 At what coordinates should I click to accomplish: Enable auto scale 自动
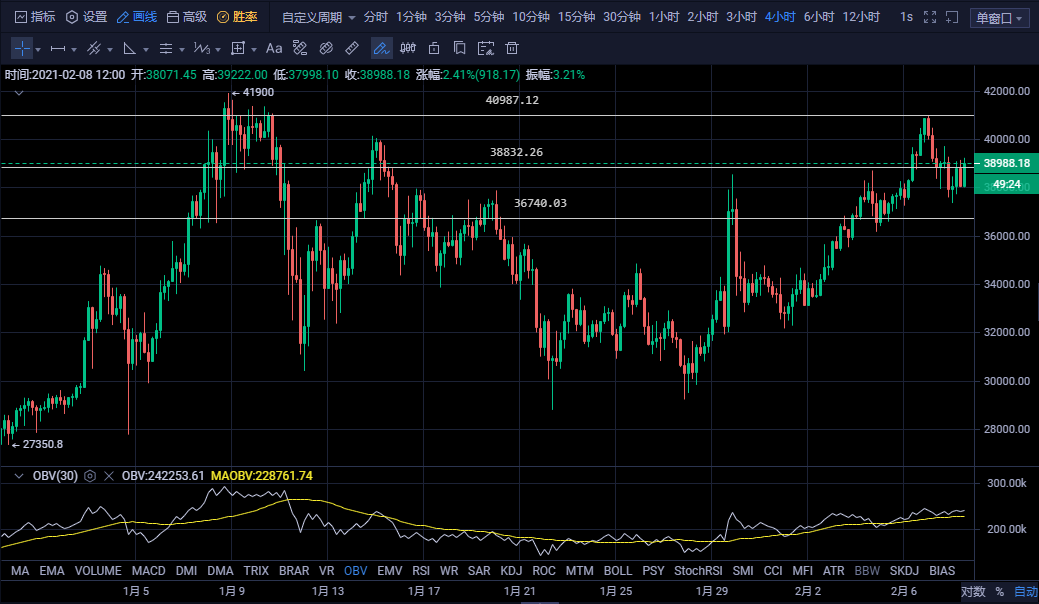coord(1025,592)
